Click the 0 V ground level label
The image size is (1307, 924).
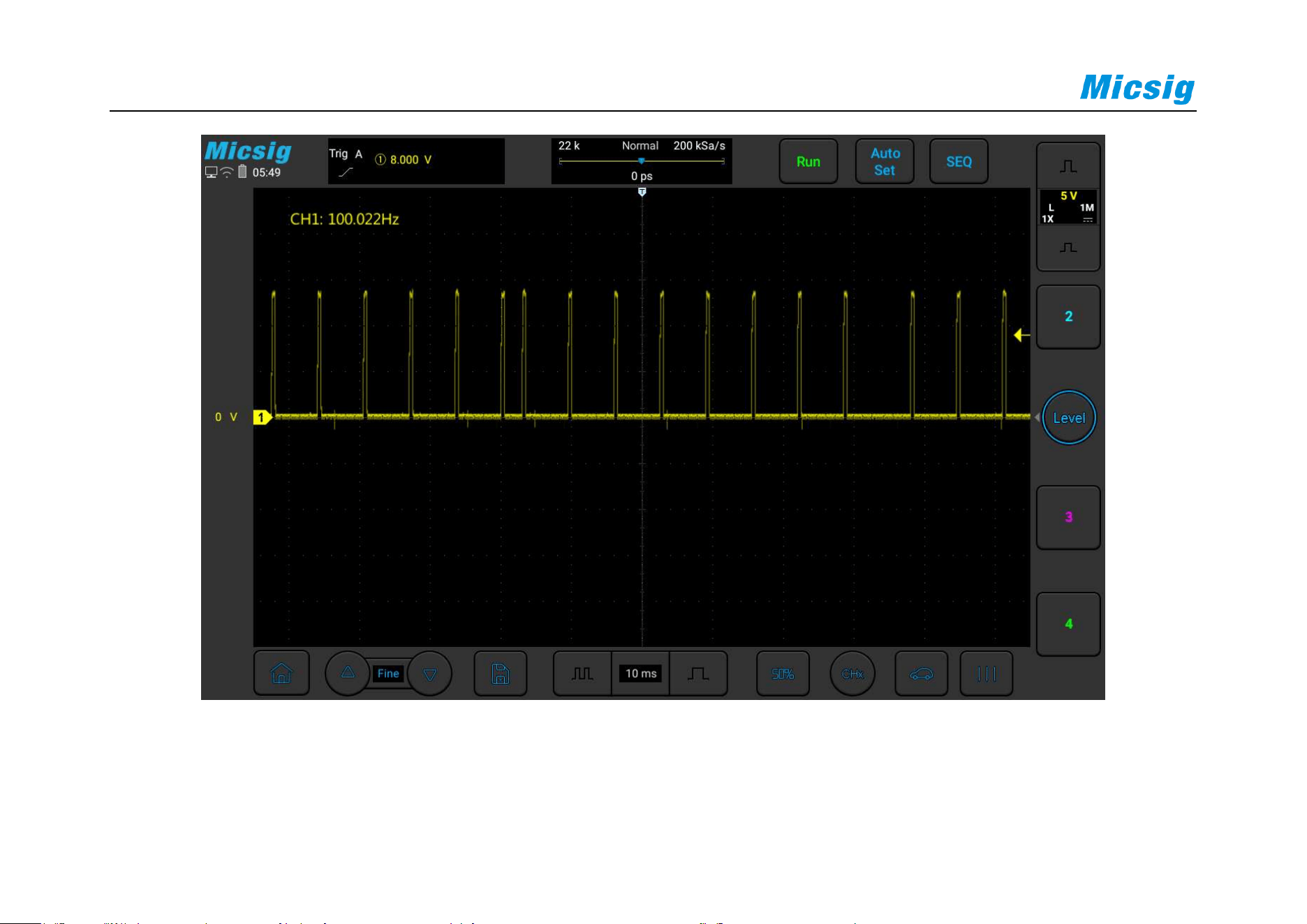click(x=226, y=417)
